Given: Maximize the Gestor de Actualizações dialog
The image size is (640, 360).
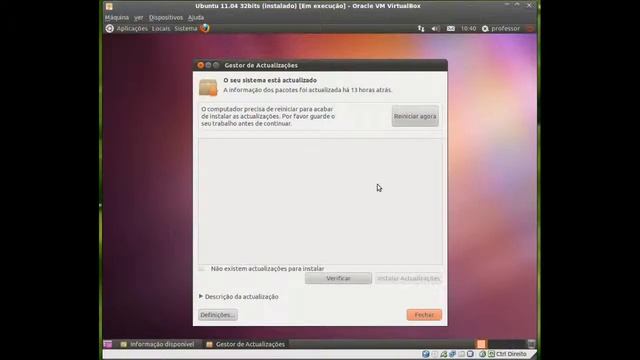Looking at the screenshot, I should tap(216, 65).
